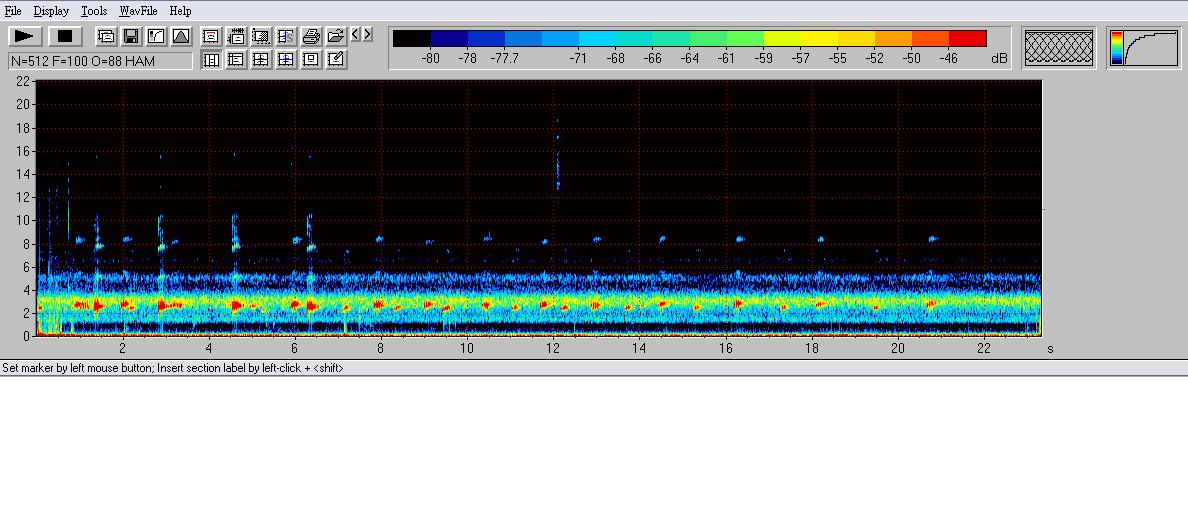Viewport: 1188px width, 512px height.
Task: Click the crosshatched waveform overview box
Action: (x=1059, y=47)
